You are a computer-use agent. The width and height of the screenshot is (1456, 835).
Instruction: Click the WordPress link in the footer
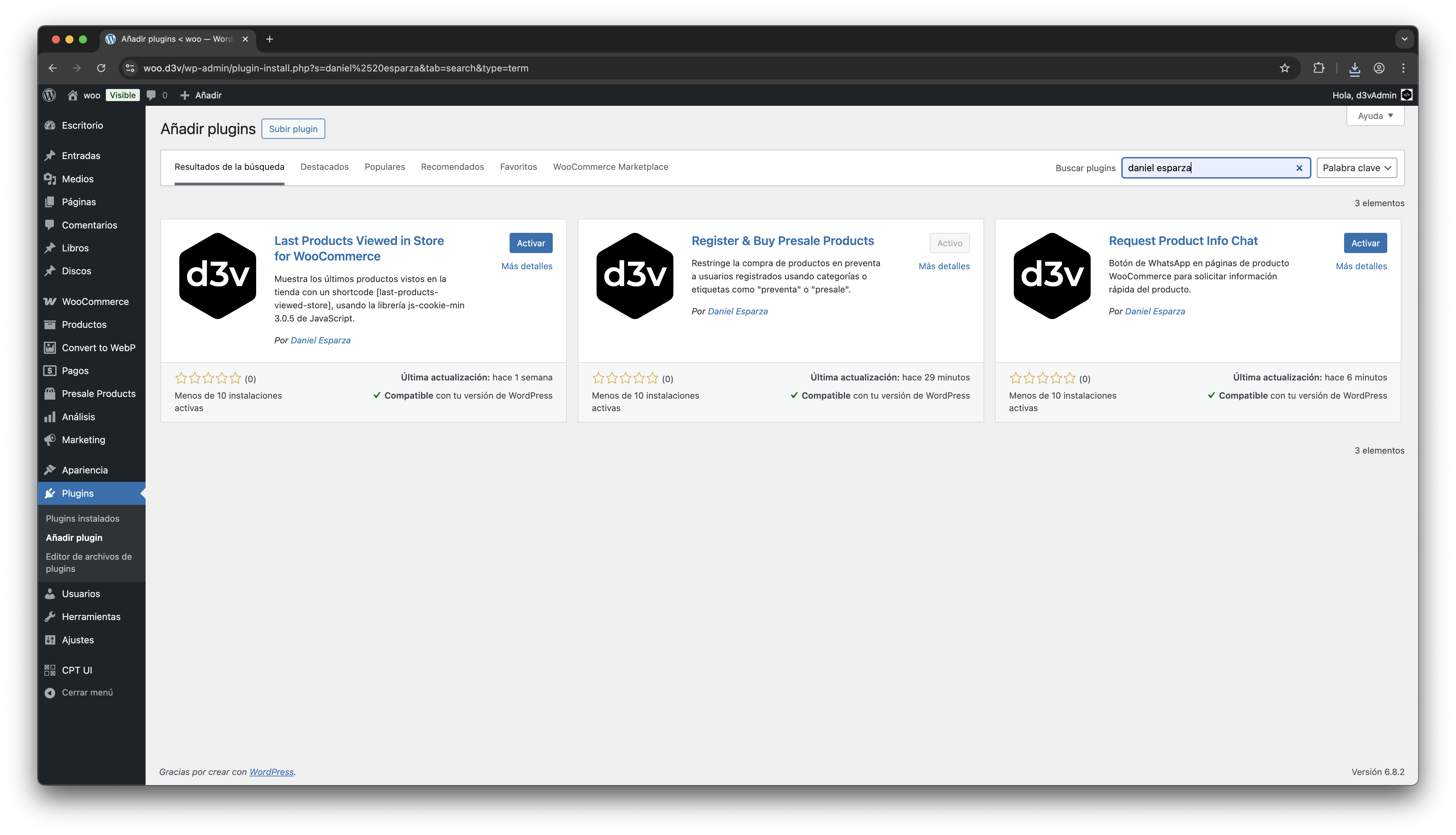tap(271, 772)
